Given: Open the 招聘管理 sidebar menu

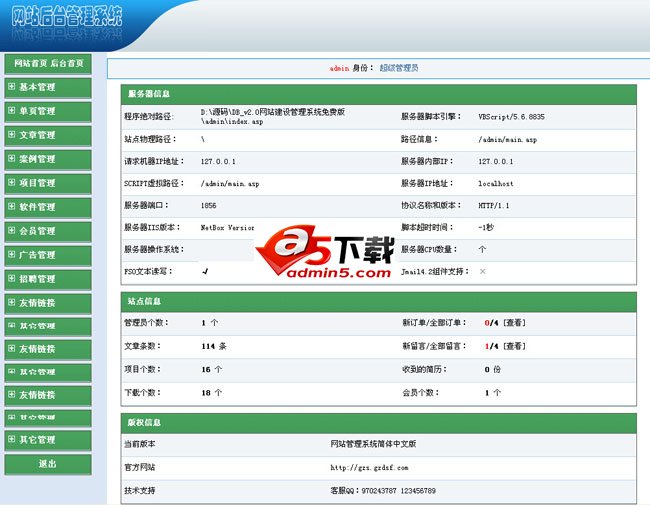Looking at the screenshot, I should [48, 279].
